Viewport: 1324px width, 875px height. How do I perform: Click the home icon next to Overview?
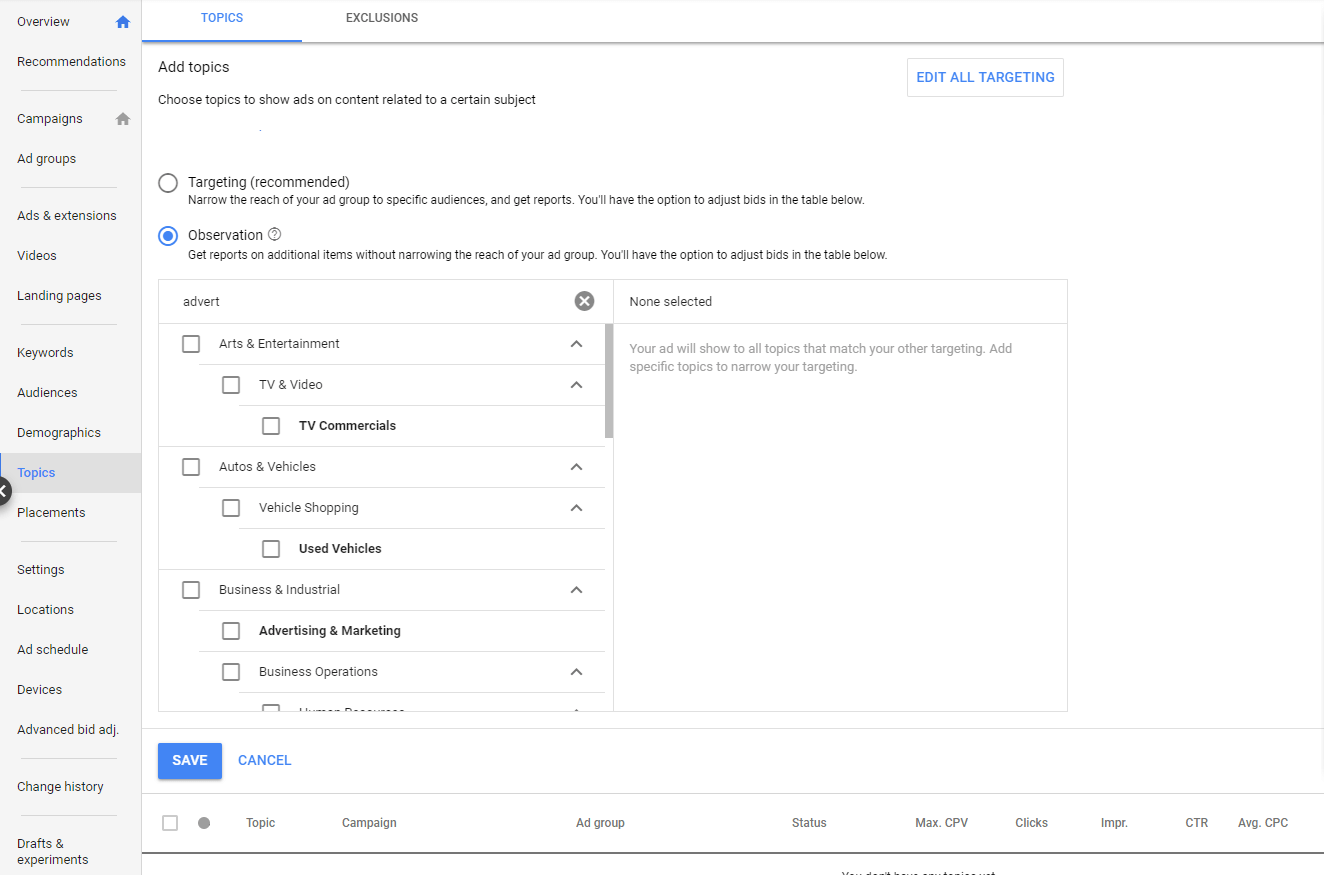[x=122, y=21]
